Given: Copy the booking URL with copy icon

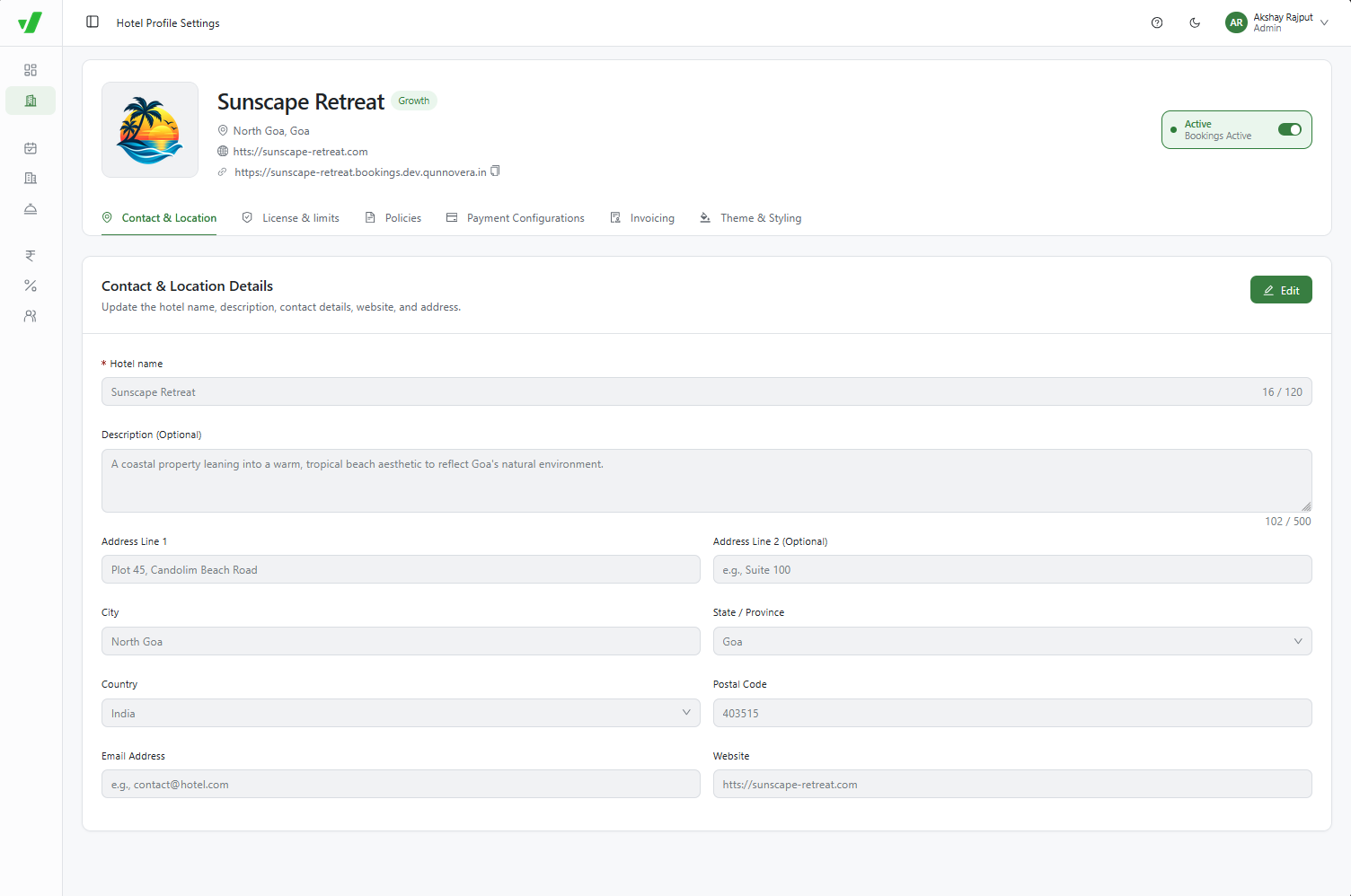Looking at the screenshot, I should coord(495,171).
